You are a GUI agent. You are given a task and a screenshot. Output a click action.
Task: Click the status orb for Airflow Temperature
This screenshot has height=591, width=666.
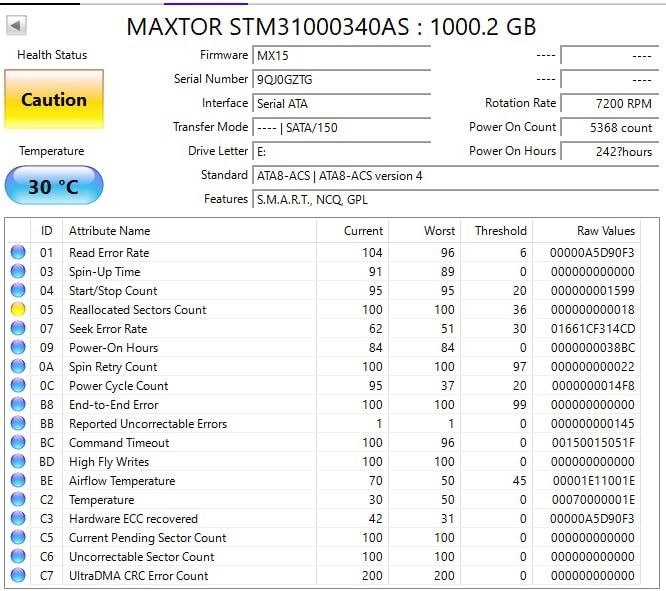pos(18,481)
